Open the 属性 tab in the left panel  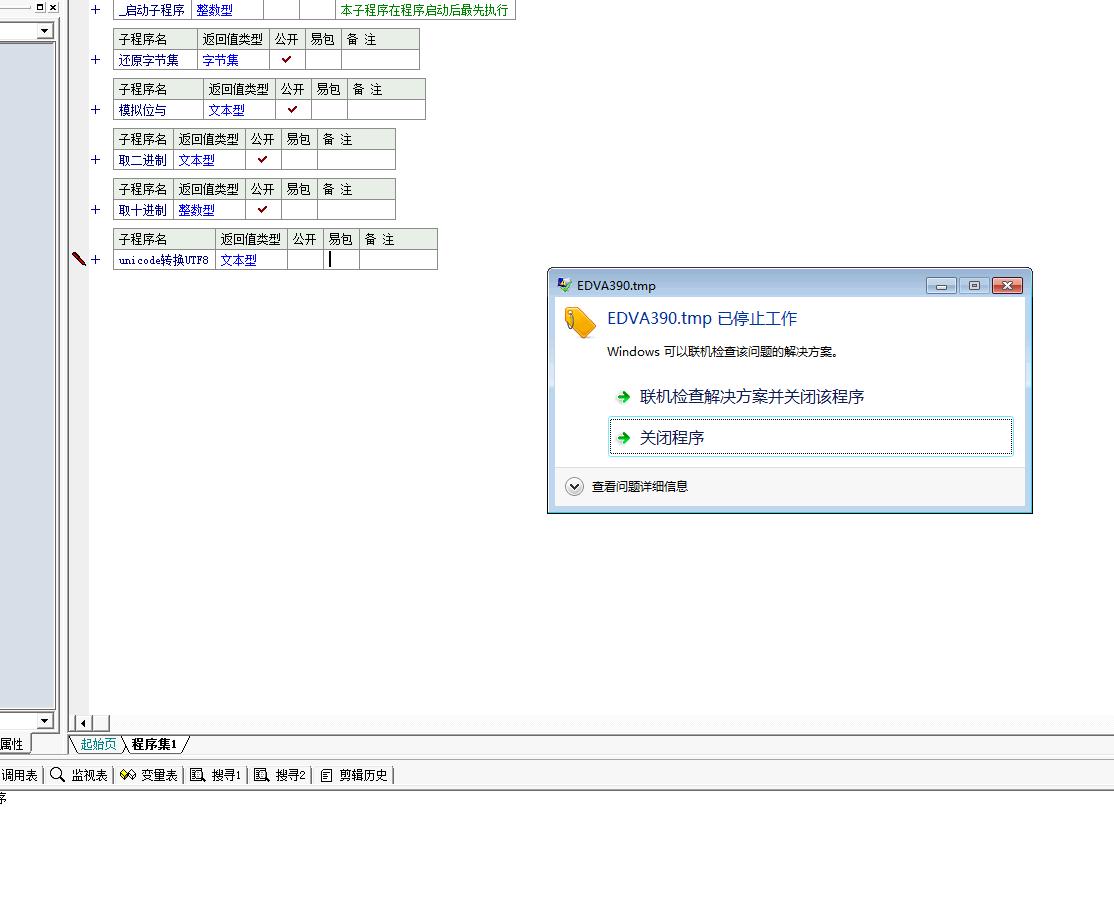[x=13, y=744]
